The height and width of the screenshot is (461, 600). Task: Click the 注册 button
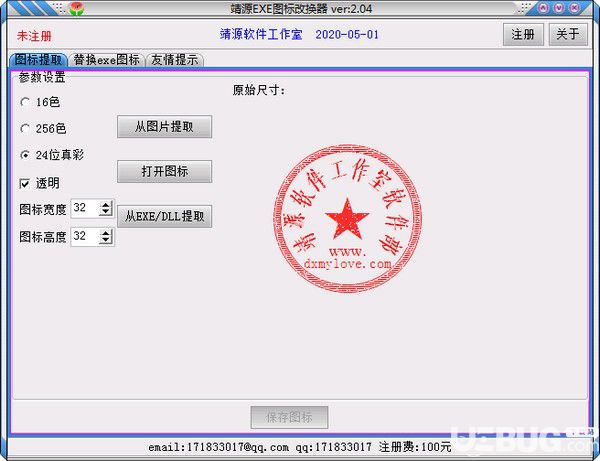tap(523, 35)
